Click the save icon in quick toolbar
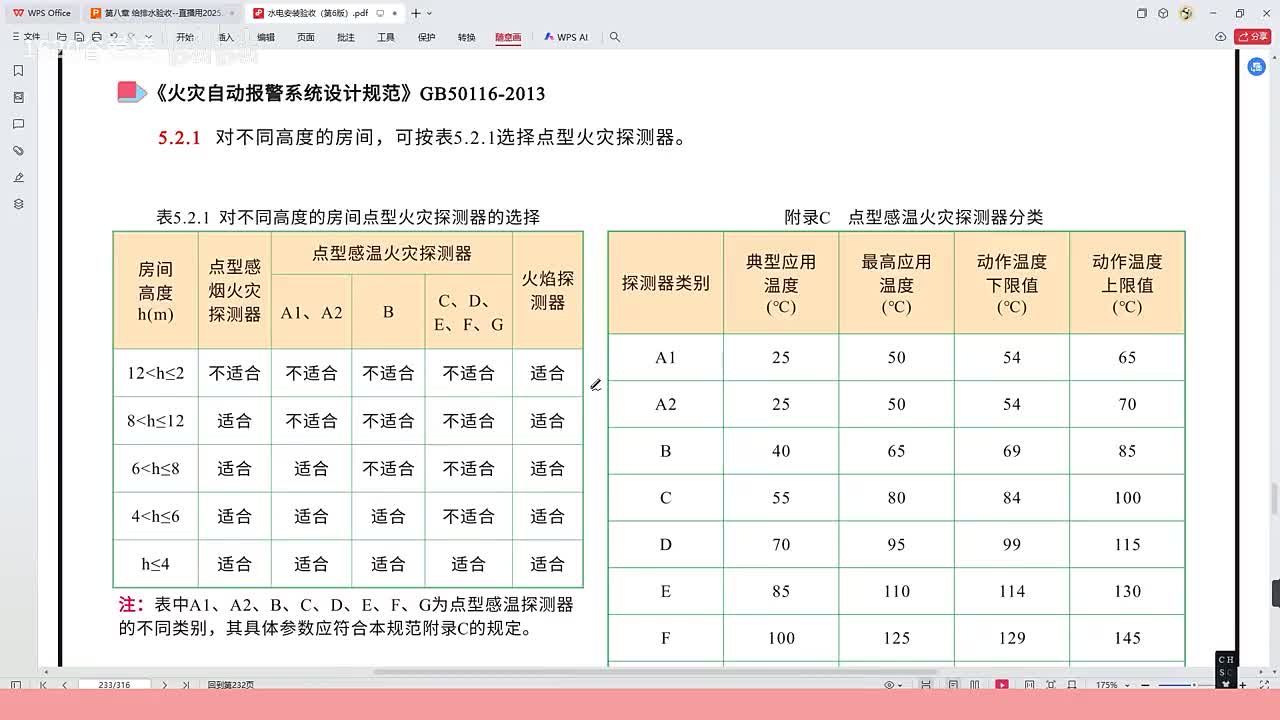Viewport: 1280px width, 720px height. (79, 37)
